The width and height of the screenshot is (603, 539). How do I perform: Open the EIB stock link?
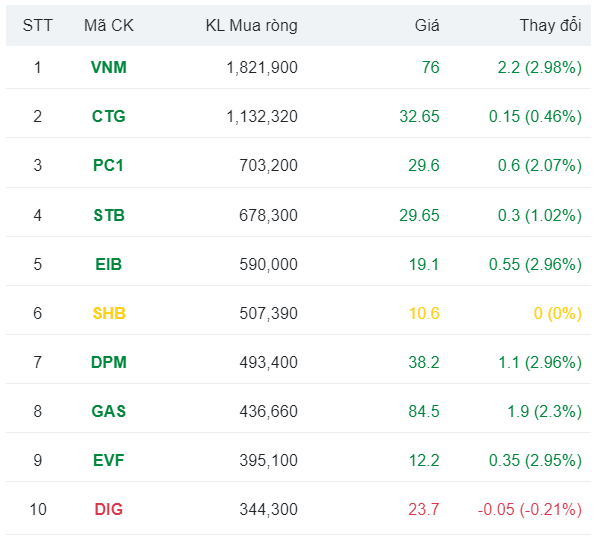coord(108,264)
